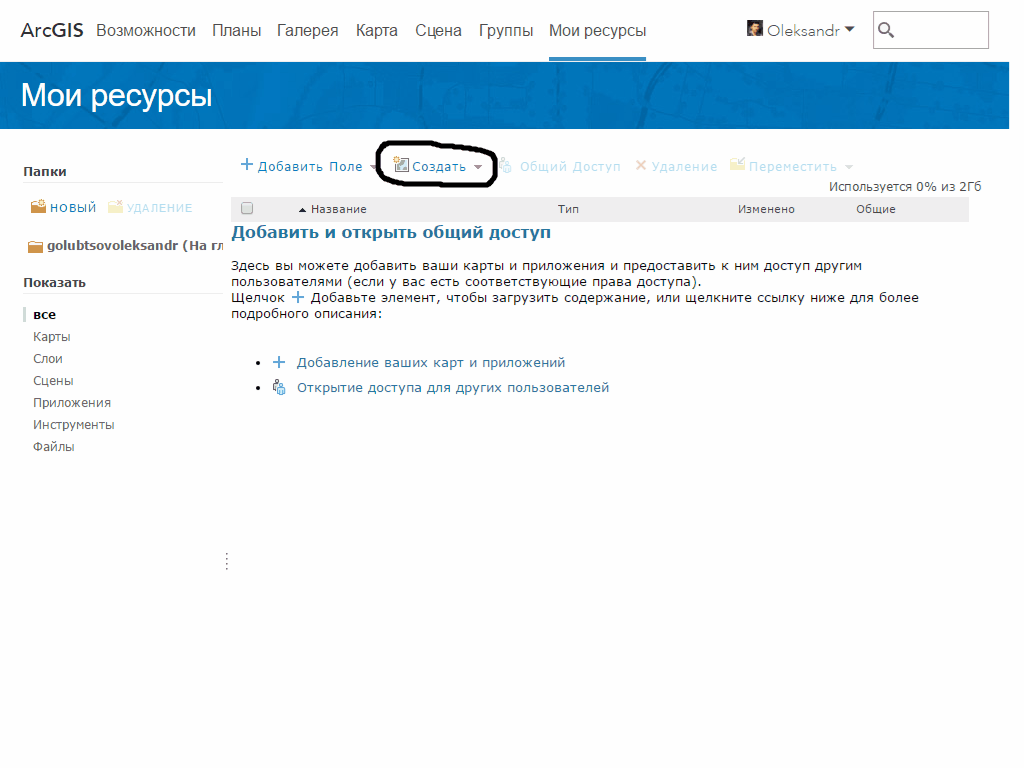1024x768 pixels.
Task: Click the Oleksandr profile avatar
Action: (x=755, y=29)
